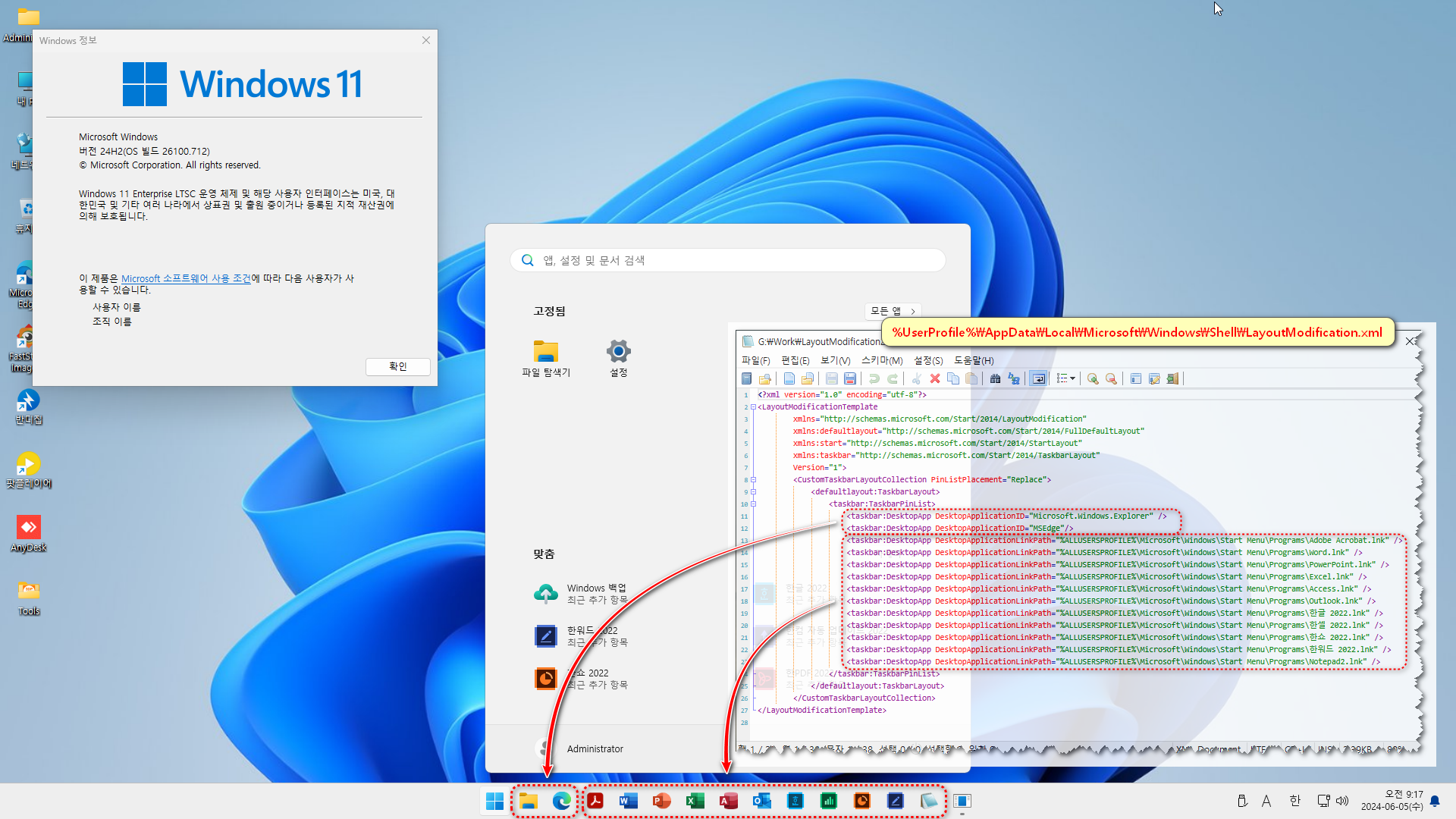1456x819 pixels.
Task: Open the 스키마(M) menu
Action: (x=882, y=360)
